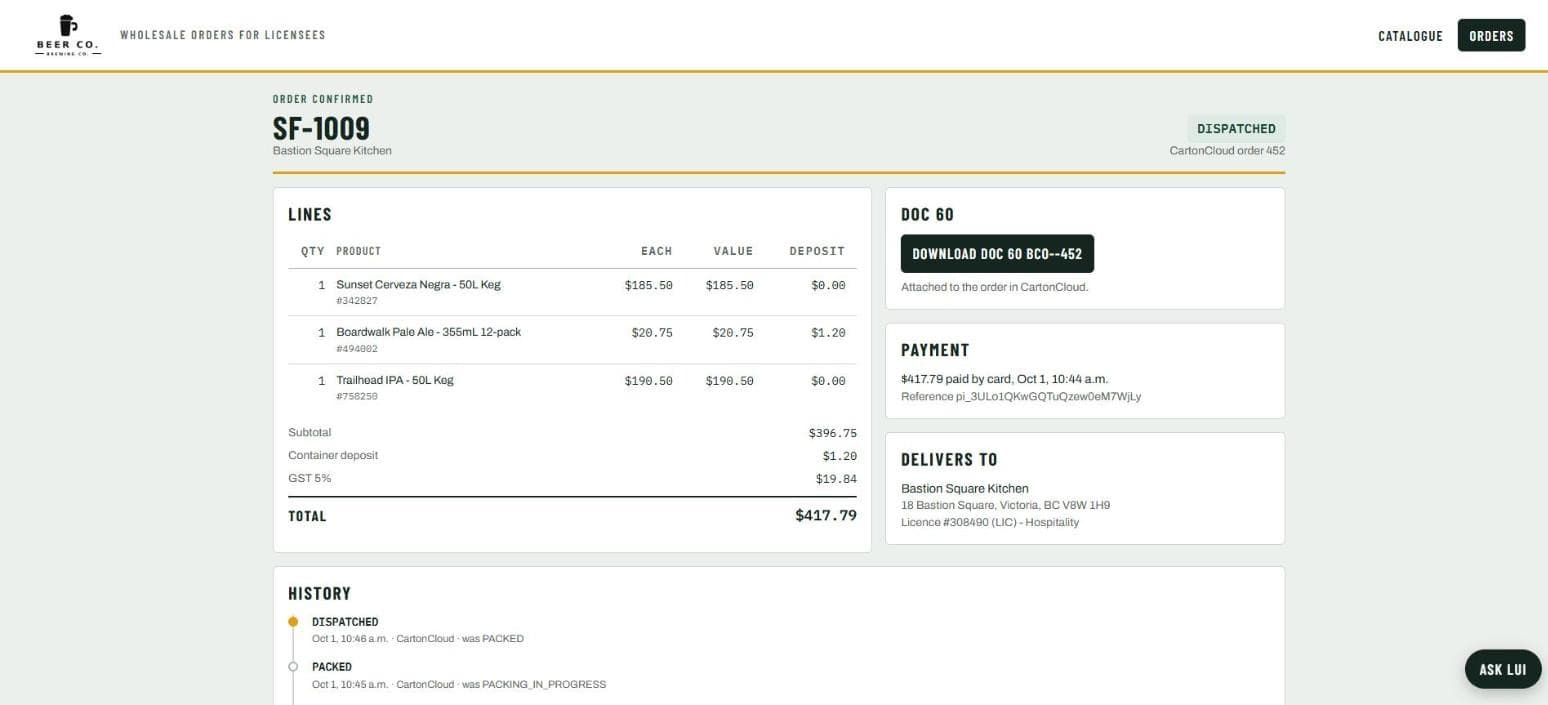The width and height of the screenshot is (1548, 705).
Task: Click the $1.20 deposit for Boardwalk Pale Ale
Action: [828, 333]
